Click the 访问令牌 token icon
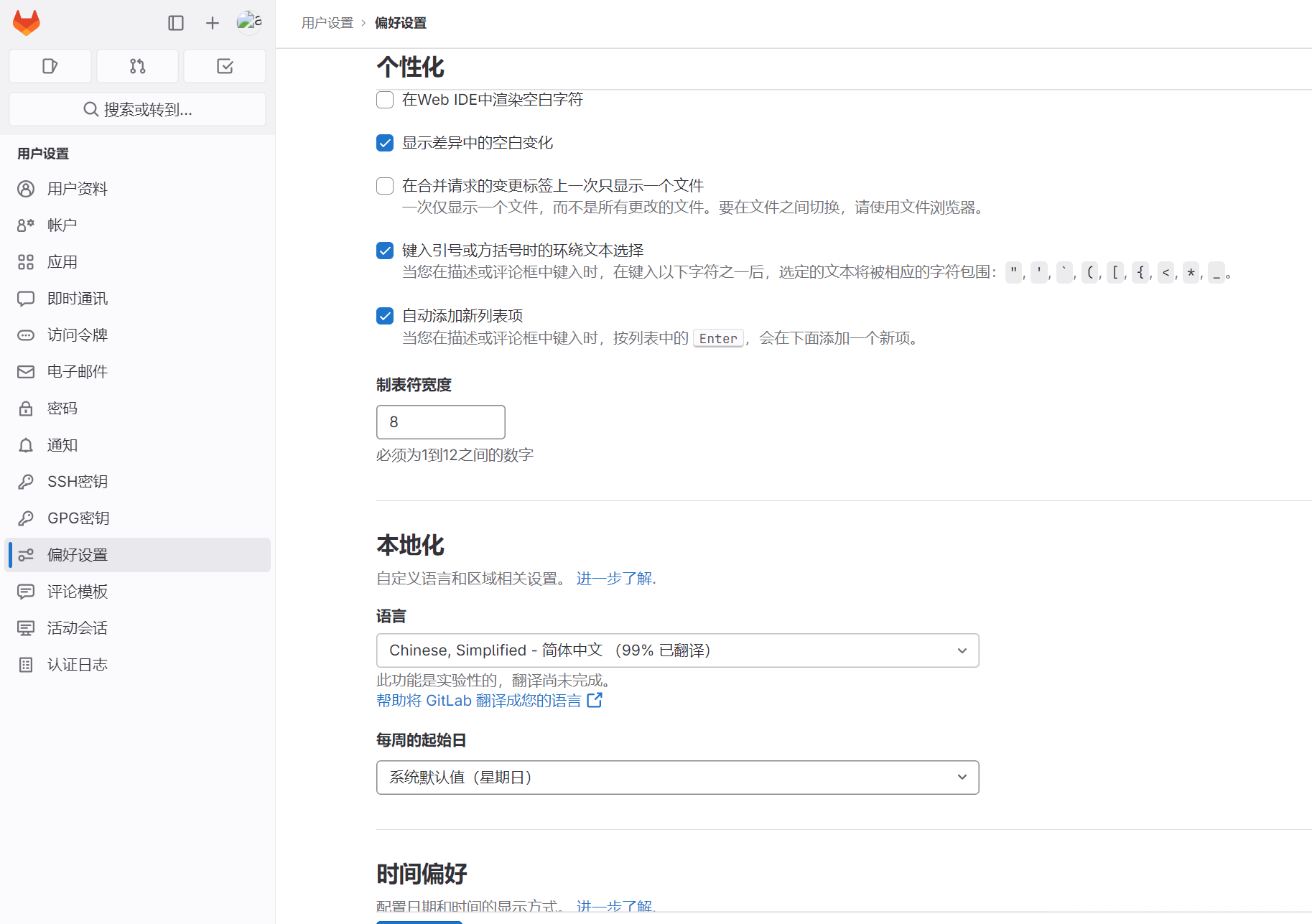 26,335
